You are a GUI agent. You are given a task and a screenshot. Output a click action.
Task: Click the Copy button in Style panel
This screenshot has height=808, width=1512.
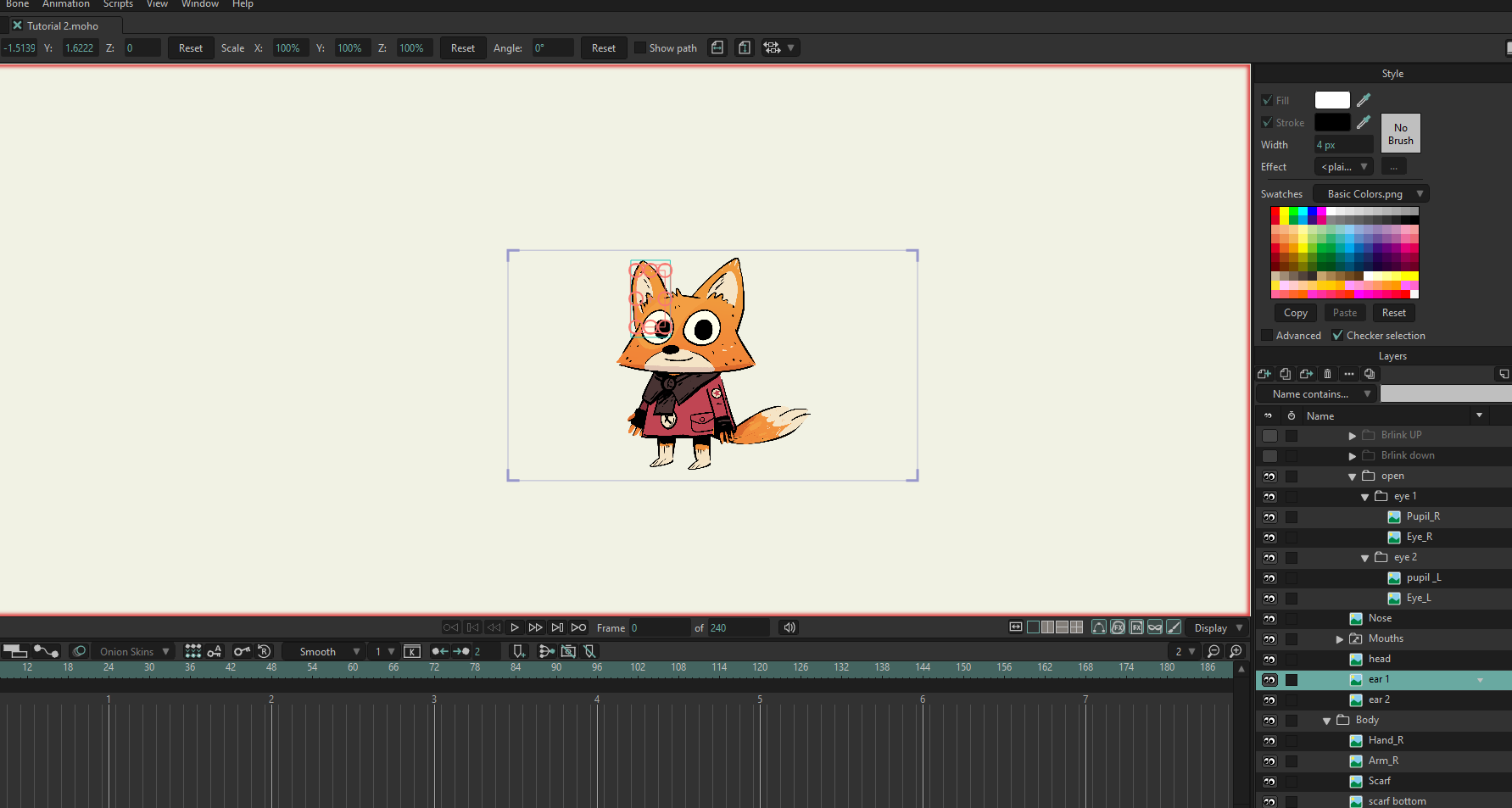click(1295, 313)
